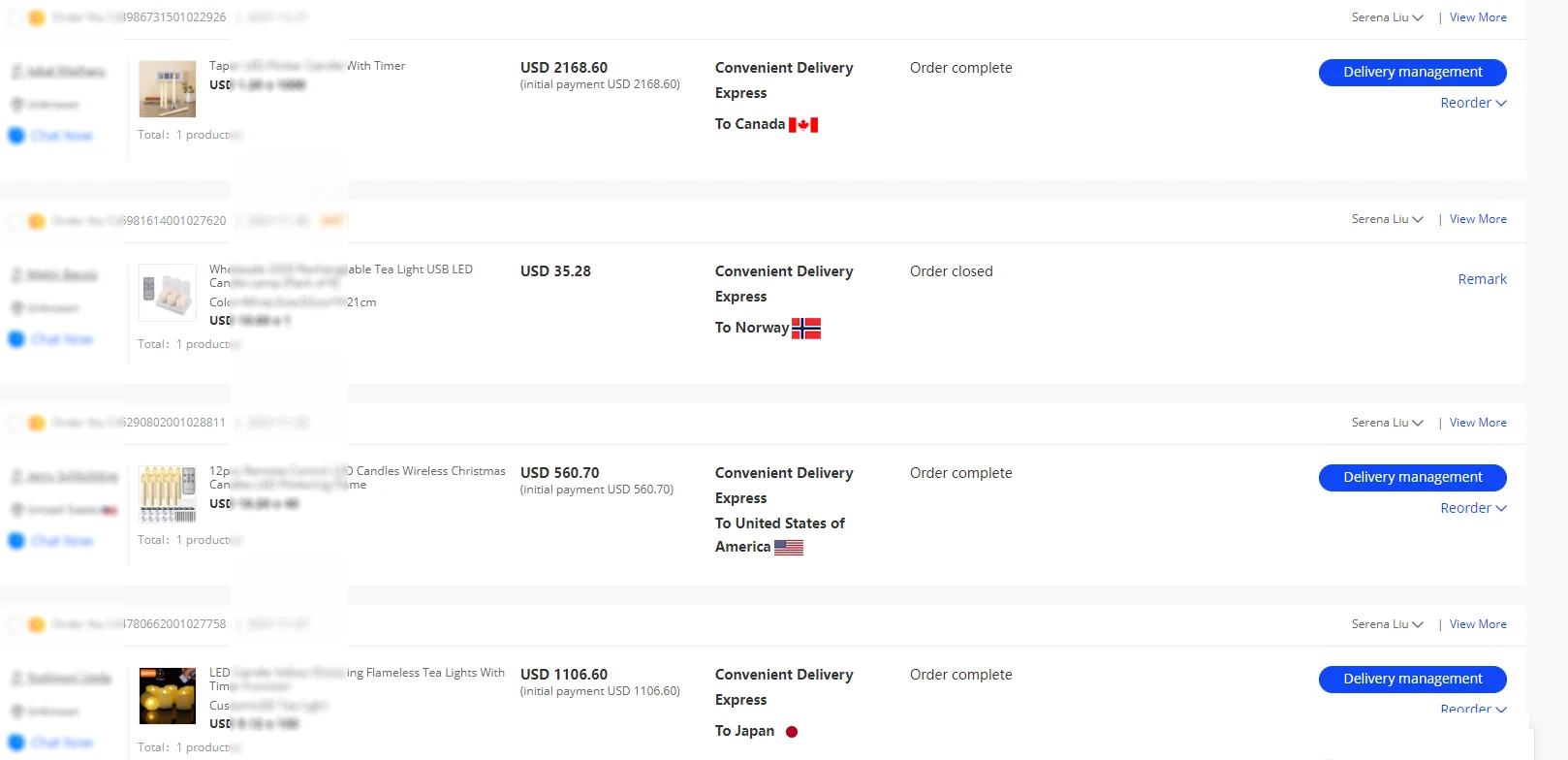
Task: Click the Chat Now icon for the Norway order
Action: [x=16, y=339]
